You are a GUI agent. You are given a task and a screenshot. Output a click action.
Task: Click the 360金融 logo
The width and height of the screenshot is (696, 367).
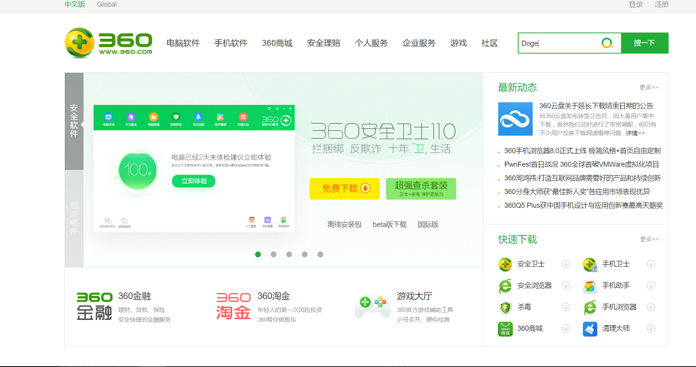tap(94, 306)
